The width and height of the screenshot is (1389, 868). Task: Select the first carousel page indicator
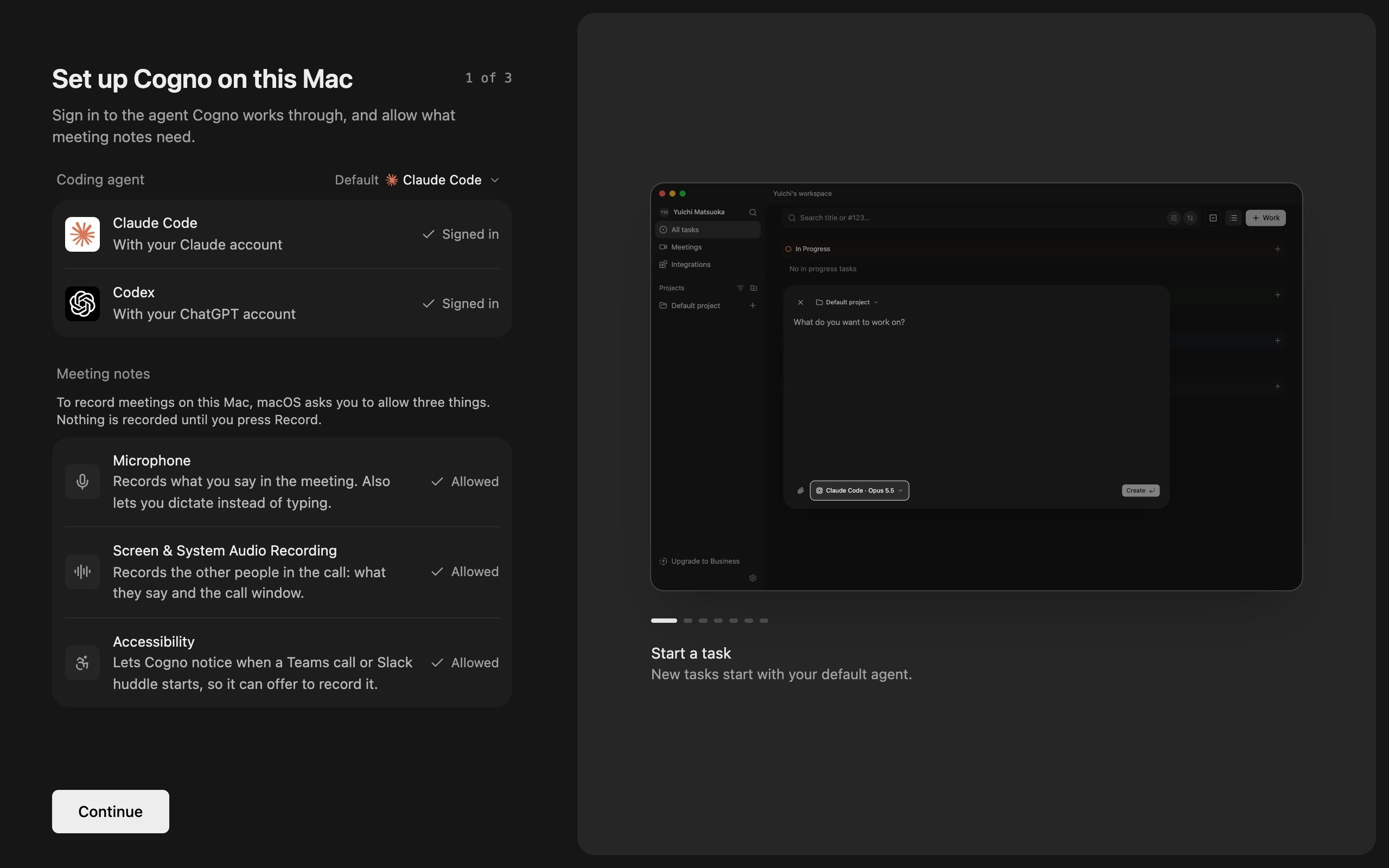pos(664,621)
